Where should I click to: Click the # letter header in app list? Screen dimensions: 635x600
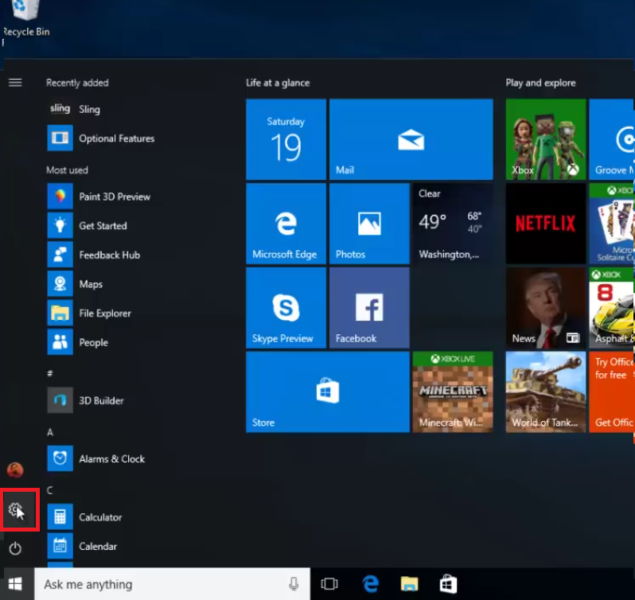tap(50, 373)
